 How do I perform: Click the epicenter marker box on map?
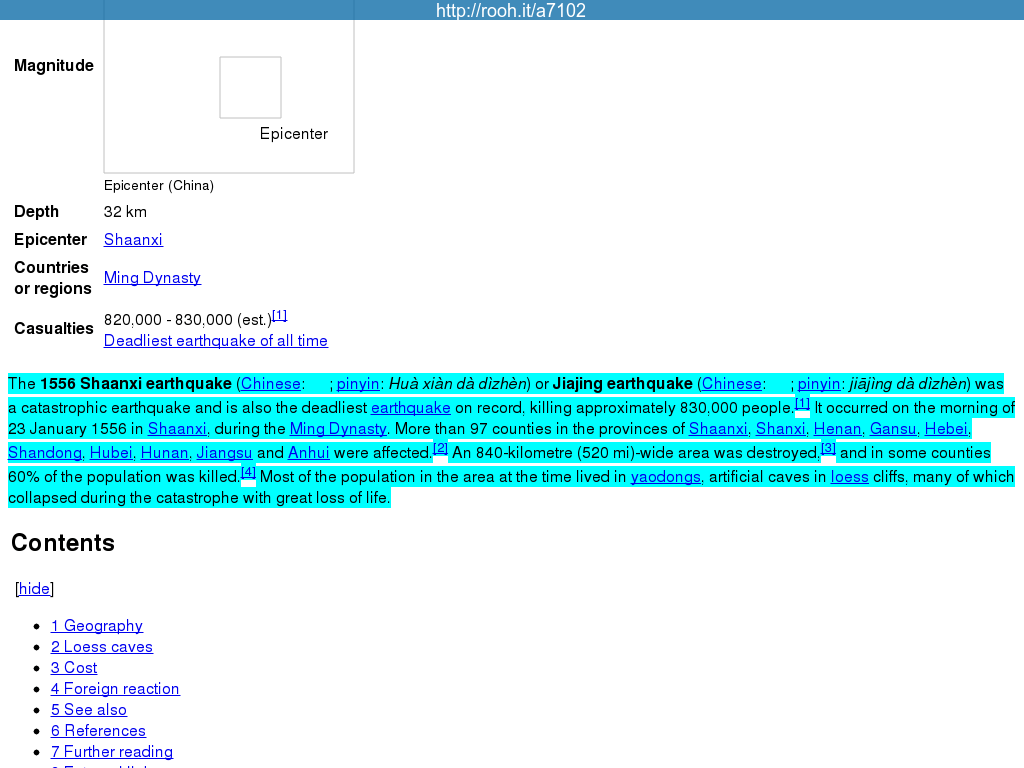[x=250, y=88]
